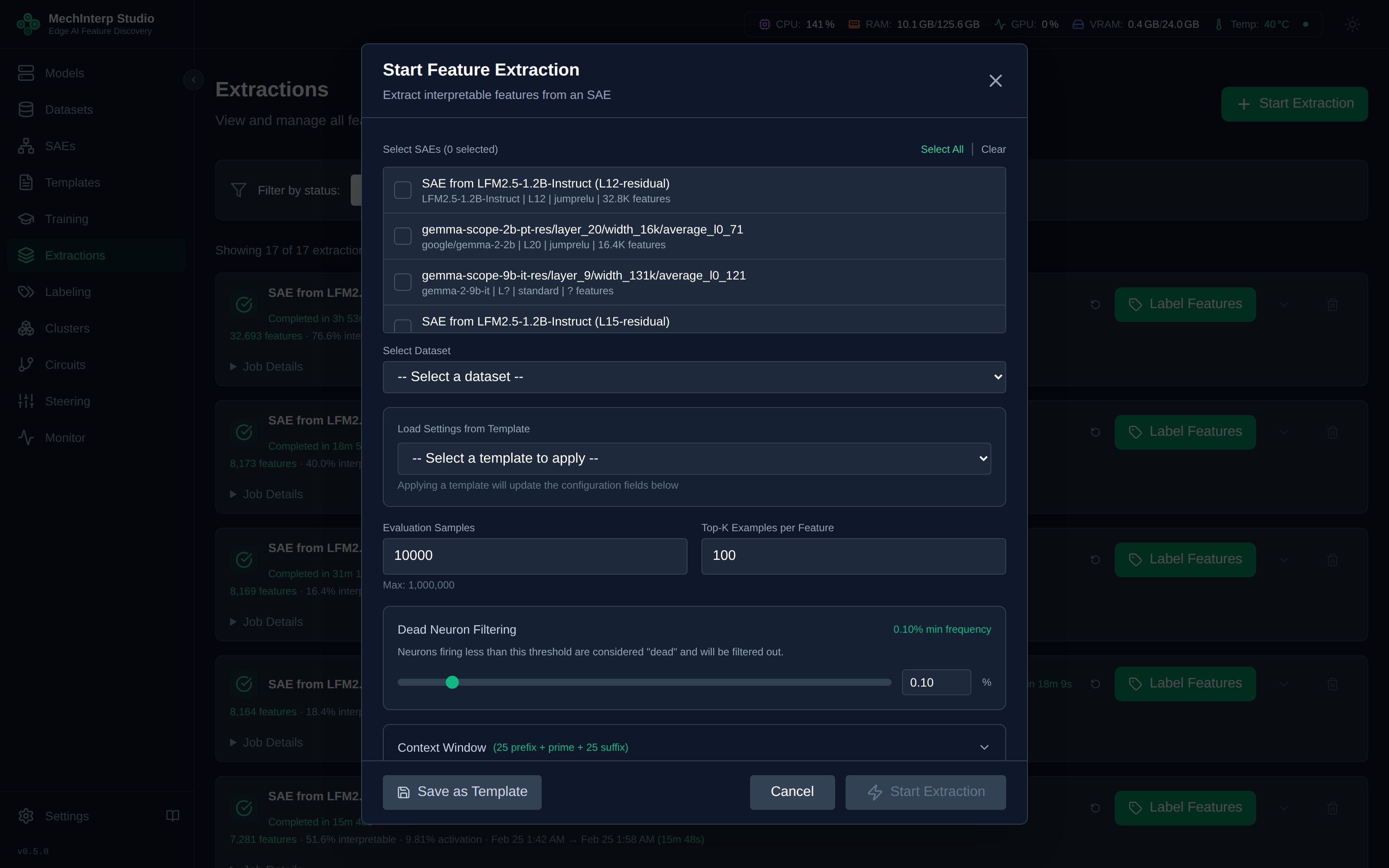Image resolution: width=1389 pixels, height=868 pixels.
Task: Open the Select a dataset dropdown
Action: [694, 377]
